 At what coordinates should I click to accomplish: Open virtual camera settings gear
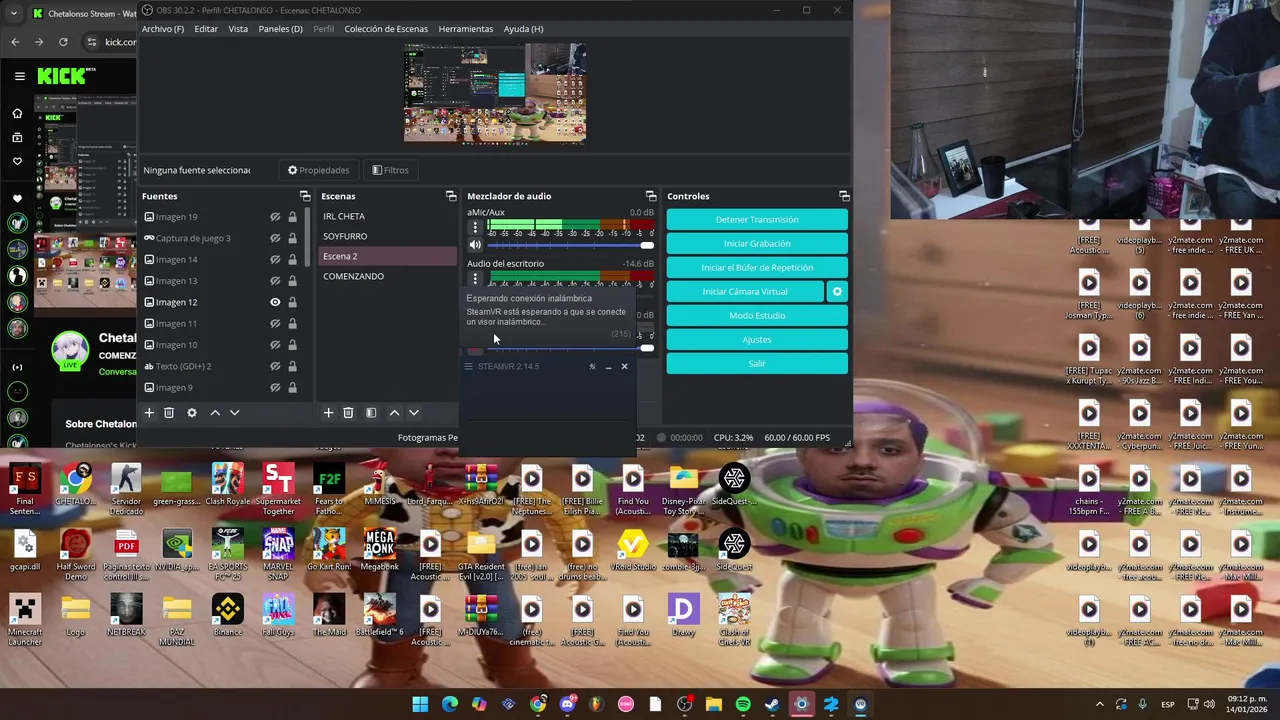[x=837, y=292]
